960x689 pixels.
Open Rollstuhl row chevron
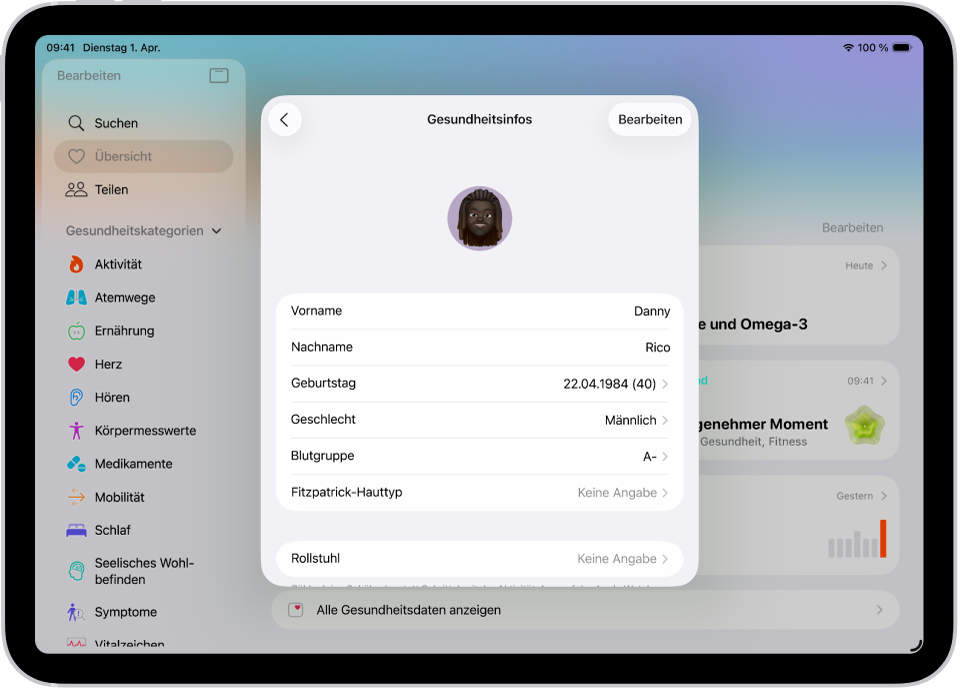coord(665,559)
